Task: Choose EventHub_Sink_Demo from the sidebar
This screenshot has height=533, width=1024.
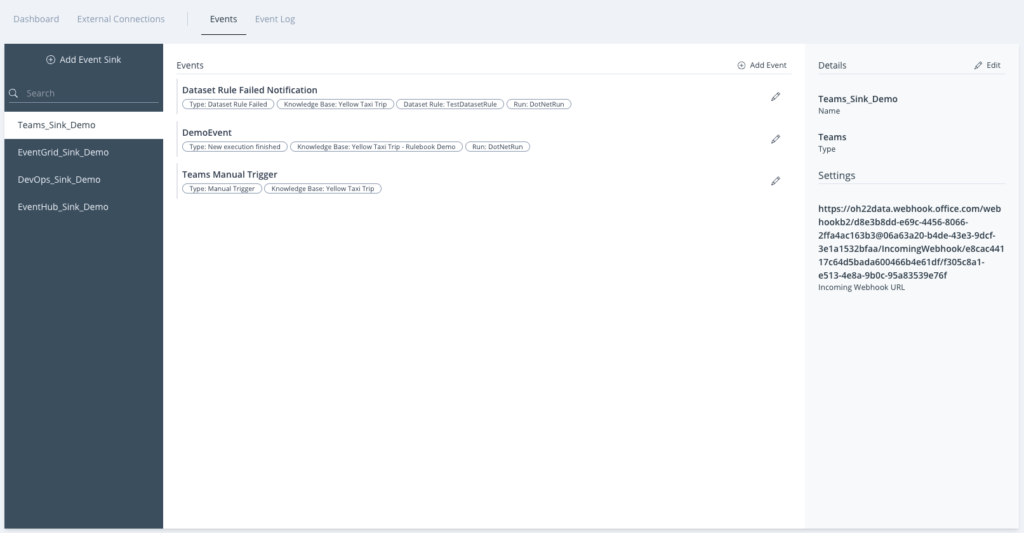Action: point(63,207)
